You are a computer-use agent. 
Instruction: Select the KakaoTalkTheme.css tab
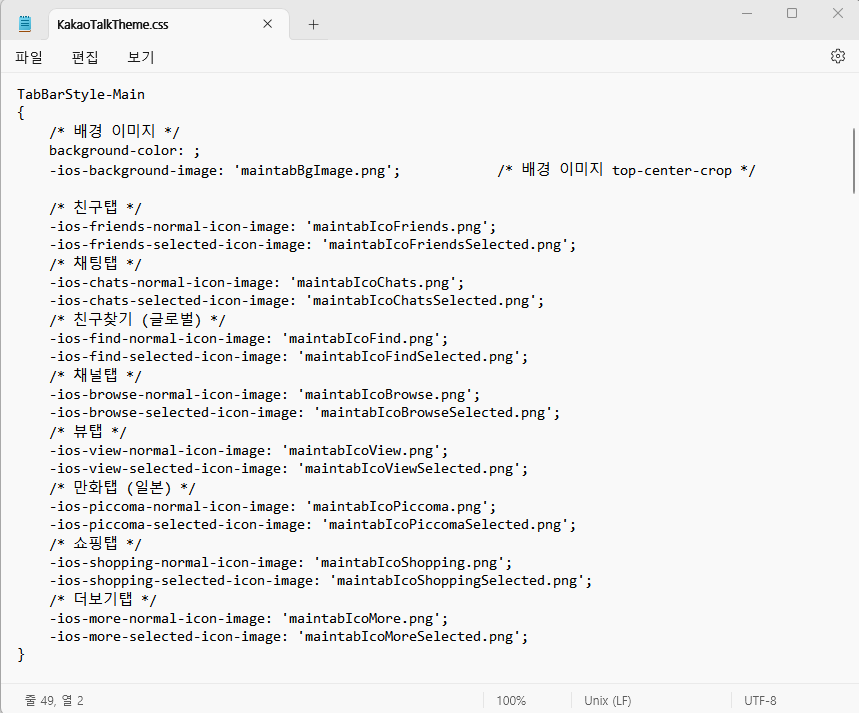[x=169, y=25]
